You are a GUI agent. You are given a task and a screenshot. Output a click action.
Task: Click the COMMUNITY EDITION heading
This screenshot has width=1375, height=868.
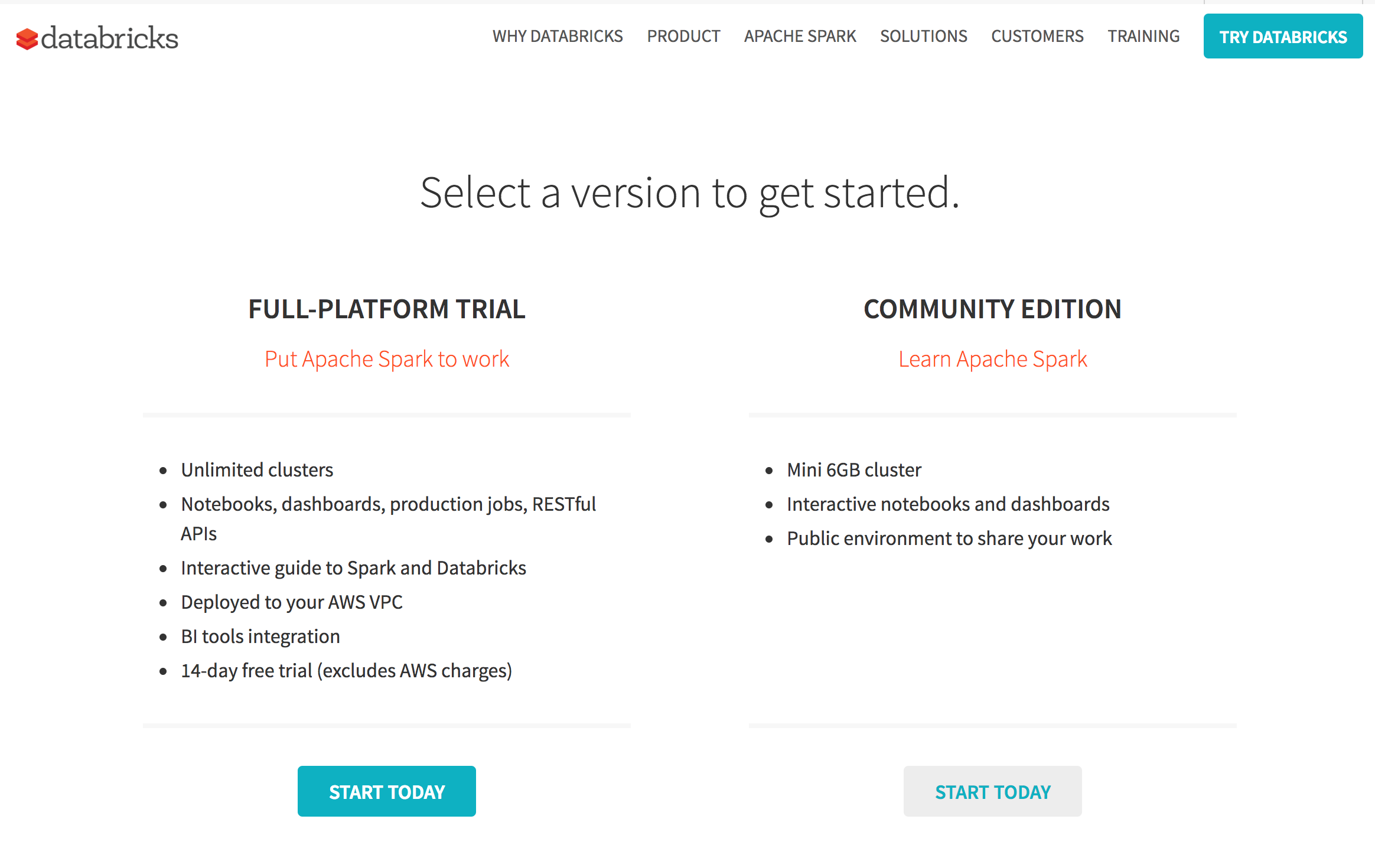click(x=992, y=309)
